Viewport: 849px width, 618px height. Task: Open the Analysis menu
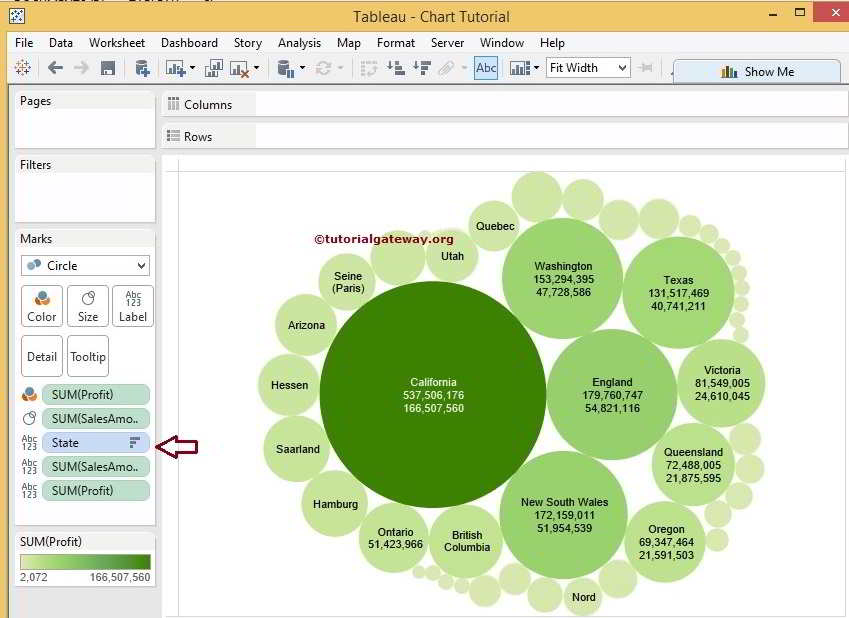click(299, 43)
